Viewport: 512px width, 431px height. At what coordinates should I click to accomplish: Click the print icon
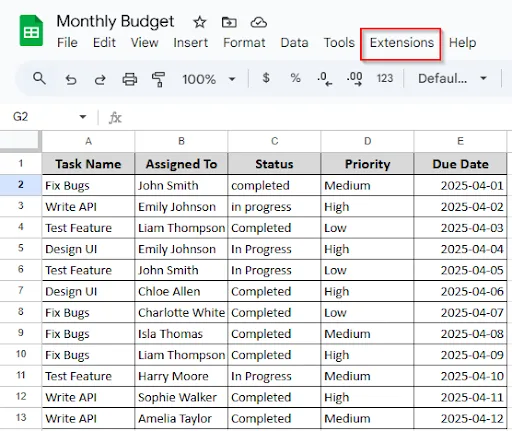pyautogui.click(x=130, y=79)
